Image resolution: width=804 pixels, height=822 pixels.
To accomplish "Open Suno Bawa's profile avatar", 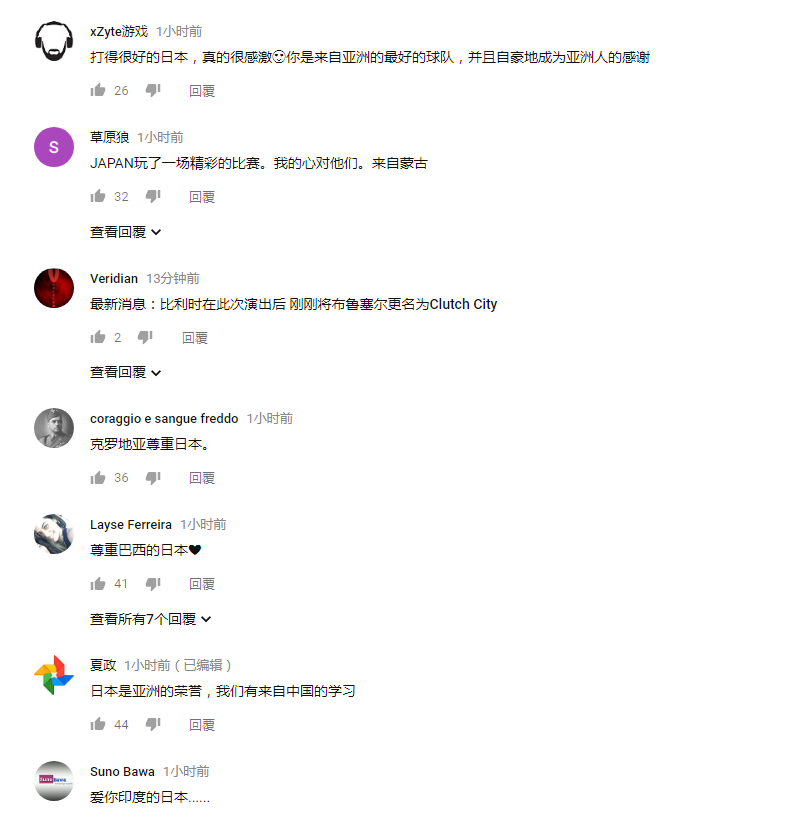I will point(54,781).
